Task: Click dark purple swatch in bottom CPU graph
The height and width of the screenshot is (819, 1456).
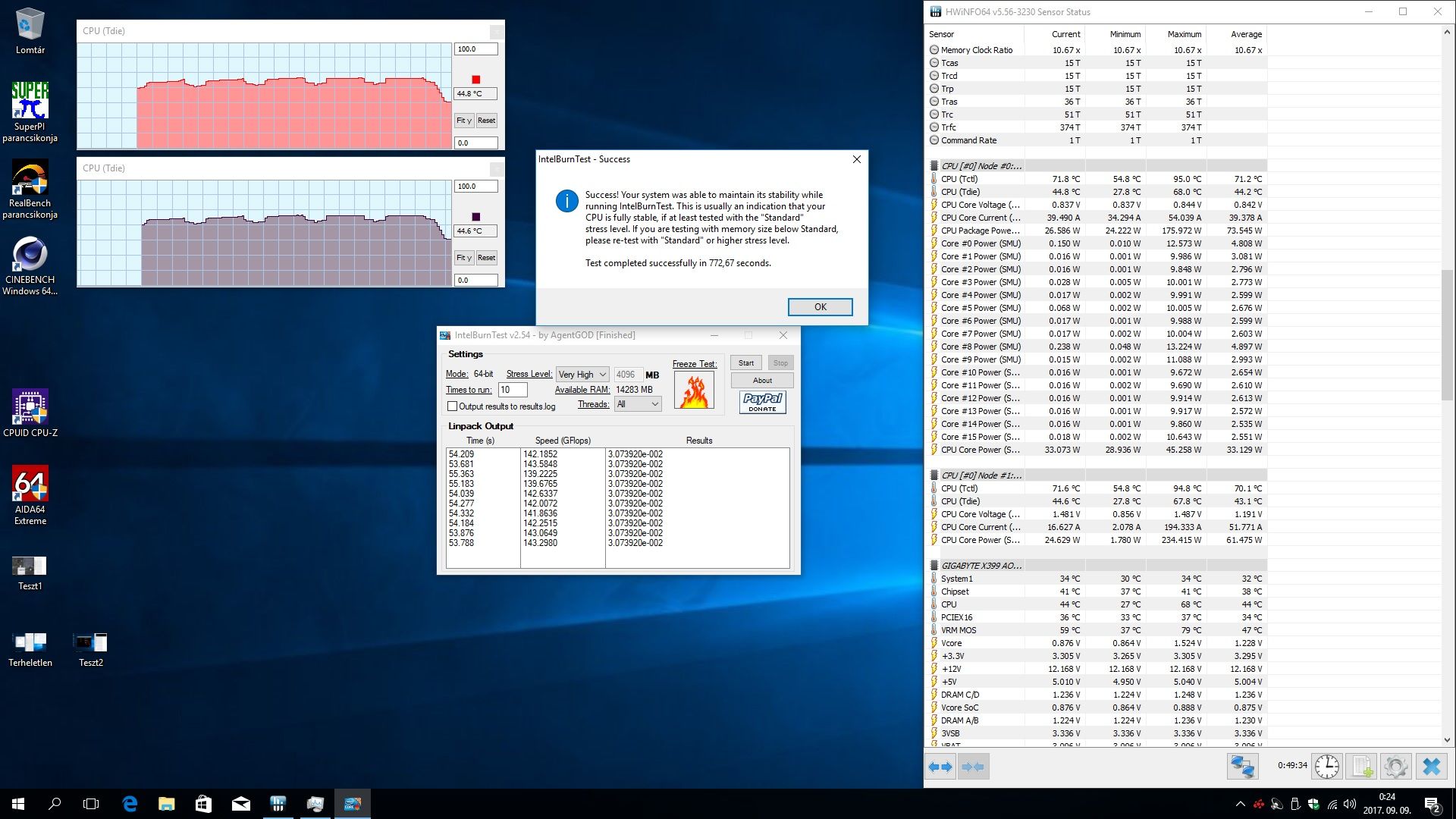Action: (476, 217)
